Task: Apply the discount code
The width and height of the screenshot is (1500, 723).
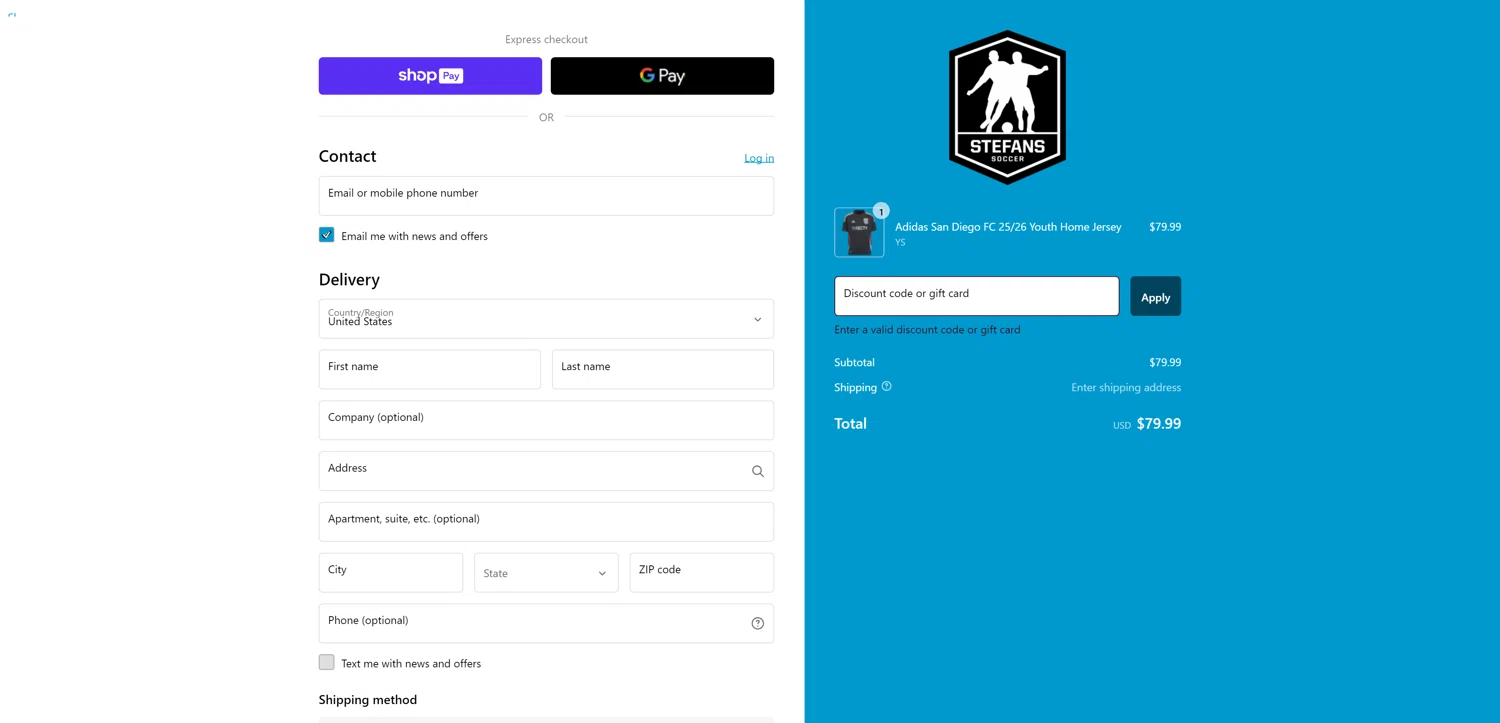Action: [x=1156, y=296]
